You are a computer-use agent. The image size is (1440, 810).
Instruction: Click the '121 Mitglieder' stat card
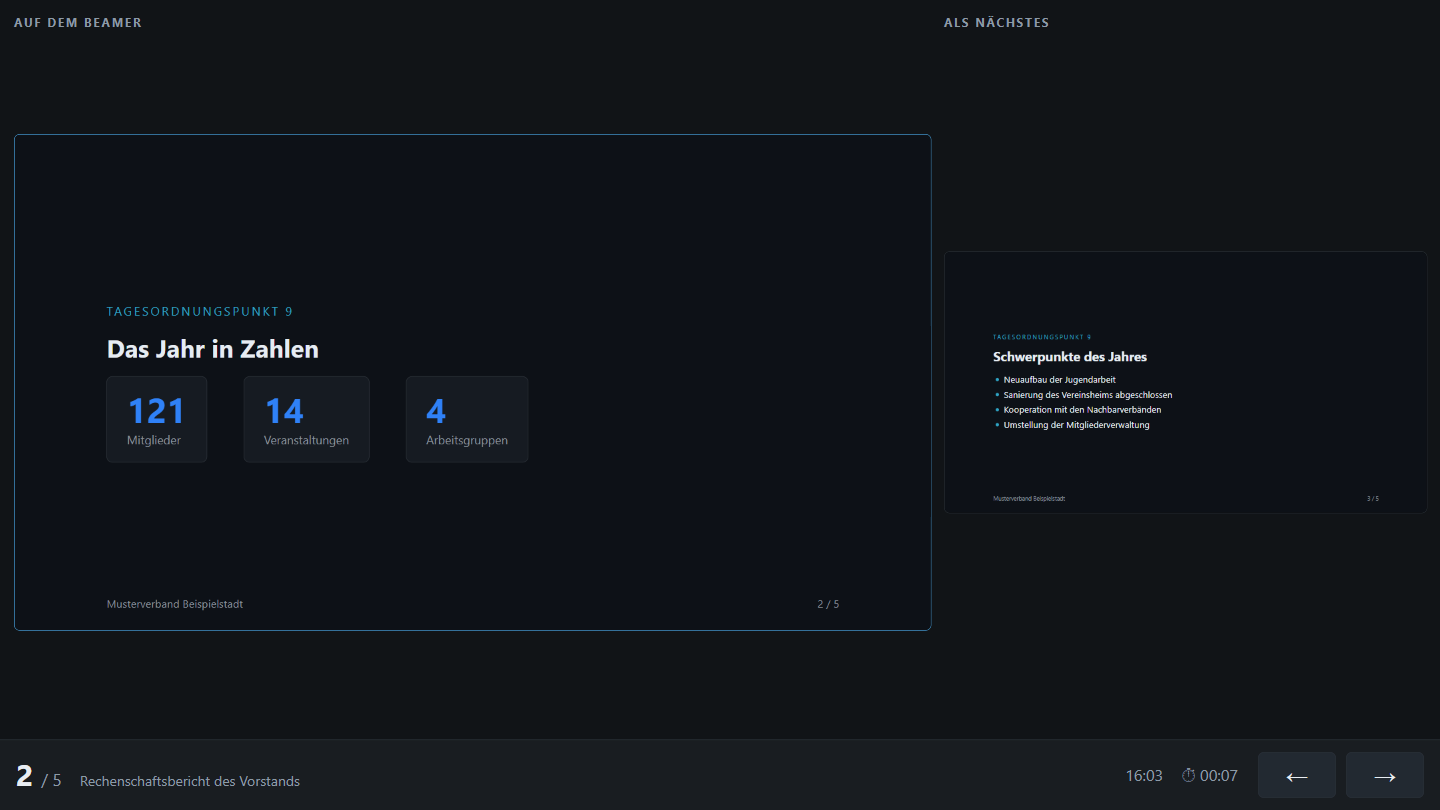[157, 419]
